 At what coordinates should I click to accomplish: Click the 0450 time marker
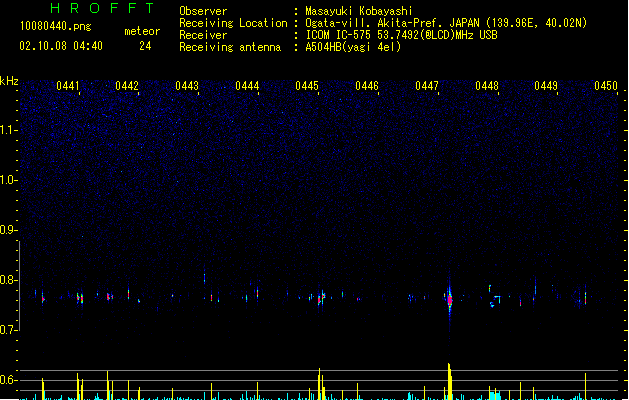(x=606, y=86)
